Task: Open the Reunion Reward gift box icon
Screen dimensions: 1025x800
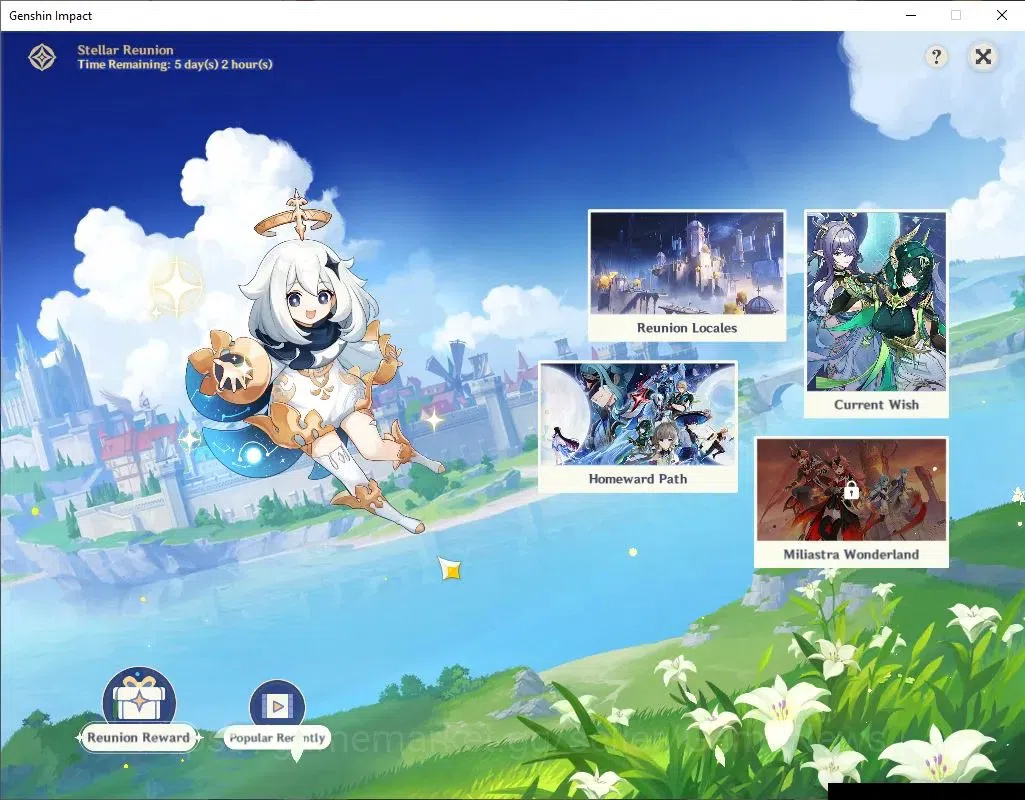Action: coord(139,697)
